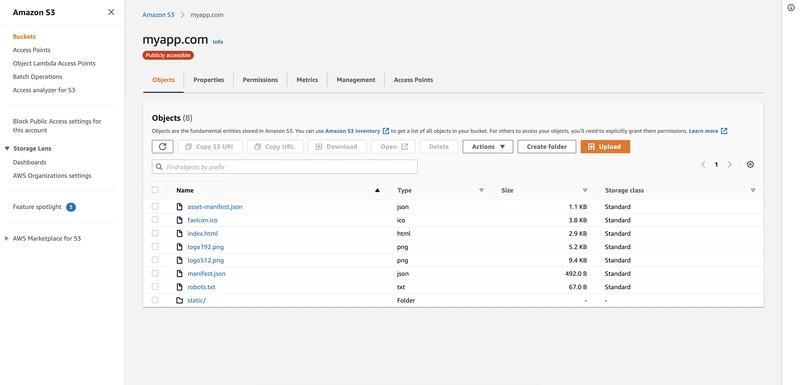Open the static/ folder link
The width and height of the screenshot is (800, 385).
(196, 300)
